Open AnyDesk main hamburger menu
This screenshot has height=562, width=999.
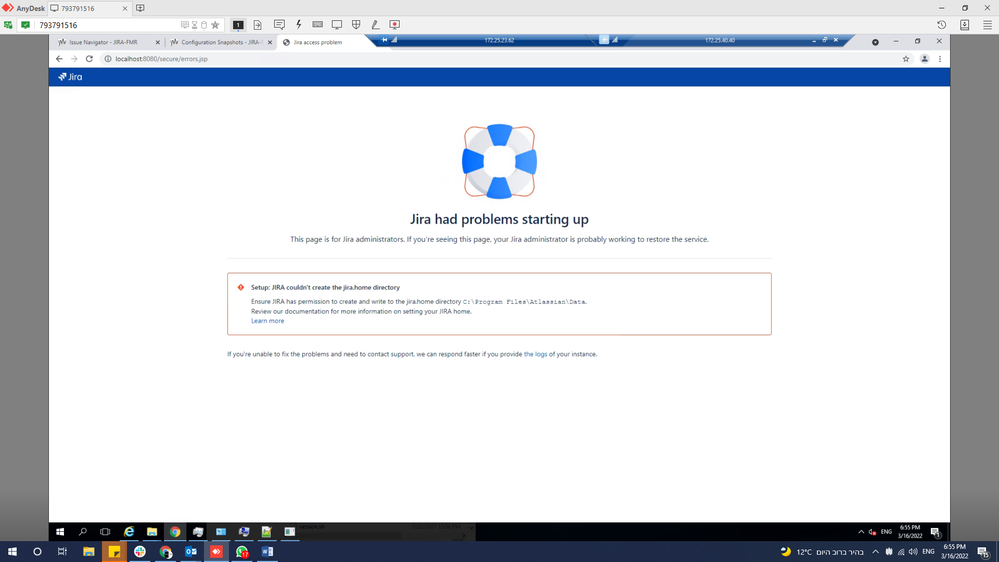[987, 25]
